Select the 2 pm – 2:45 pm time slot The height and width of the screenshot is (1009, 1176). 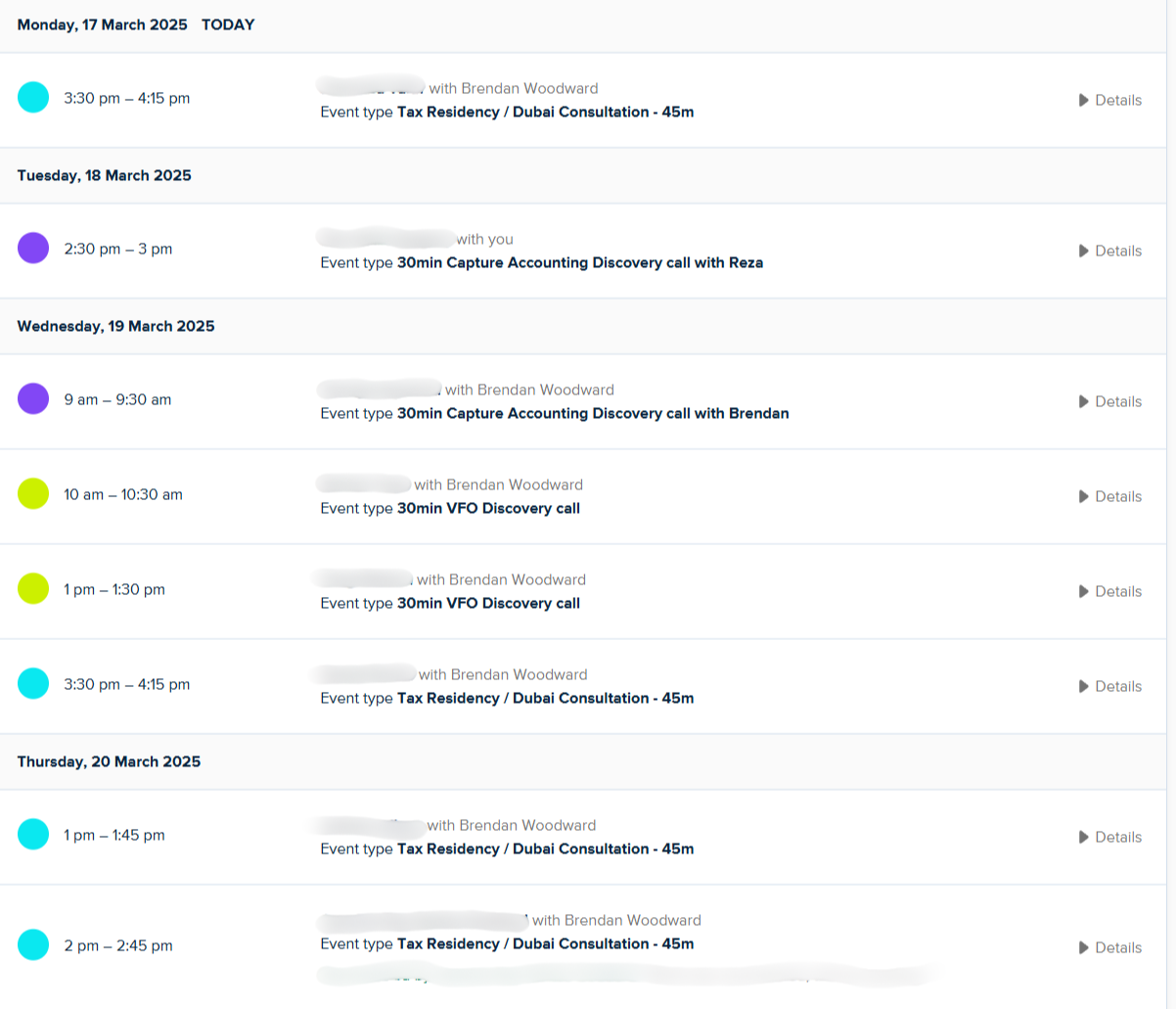(118, 945)
